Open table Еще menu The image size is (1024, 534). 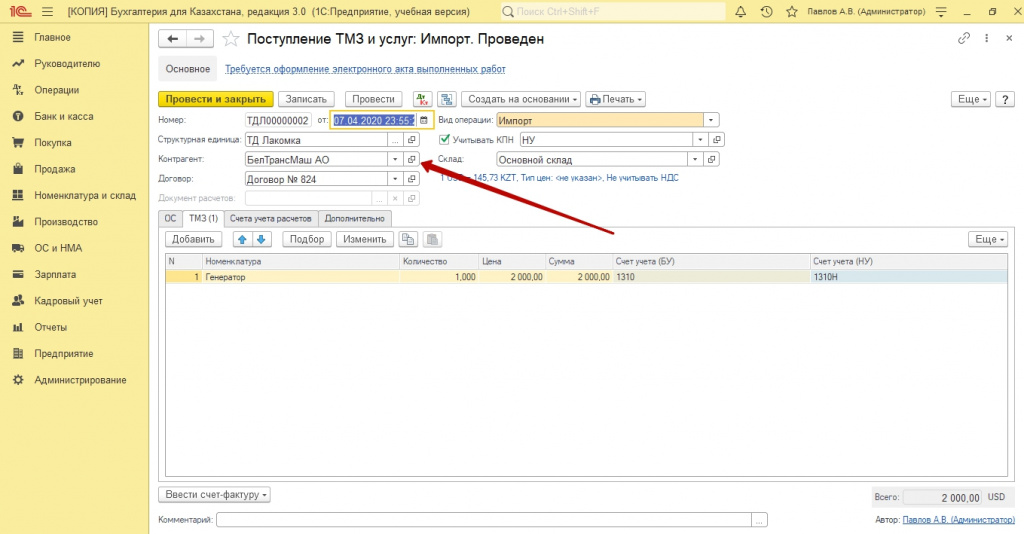click(x=988, y=240)
